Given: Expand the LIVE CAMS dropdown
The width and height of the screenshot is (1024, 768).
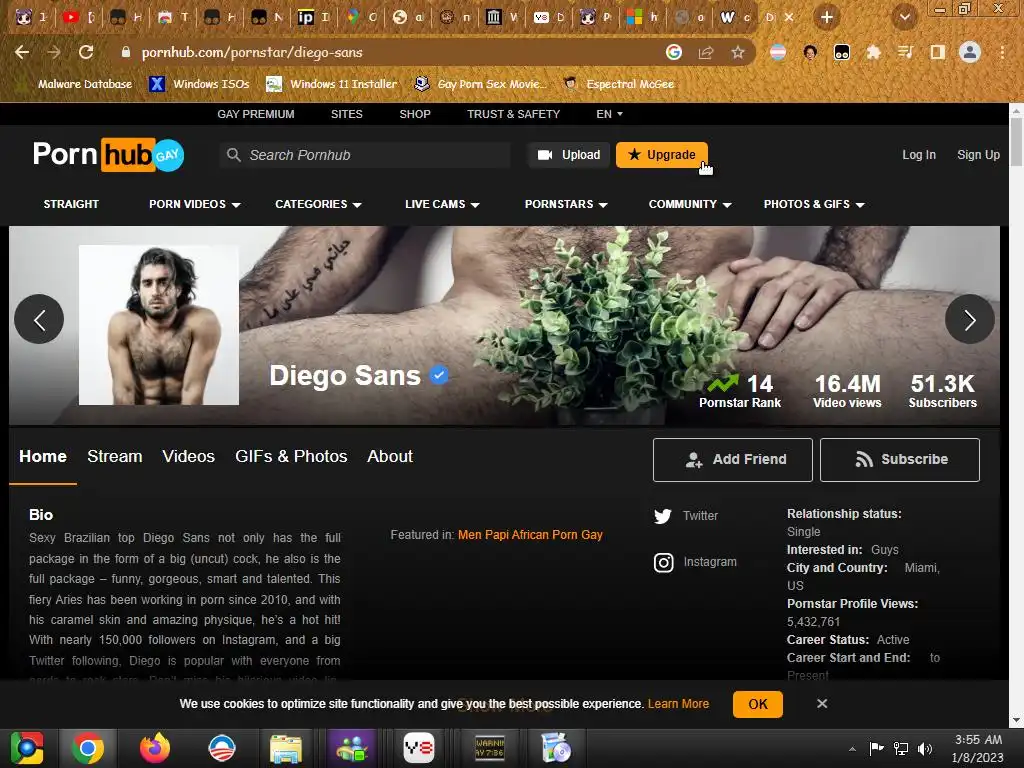Looking at the screenshot, I should [x=442, y=204].
